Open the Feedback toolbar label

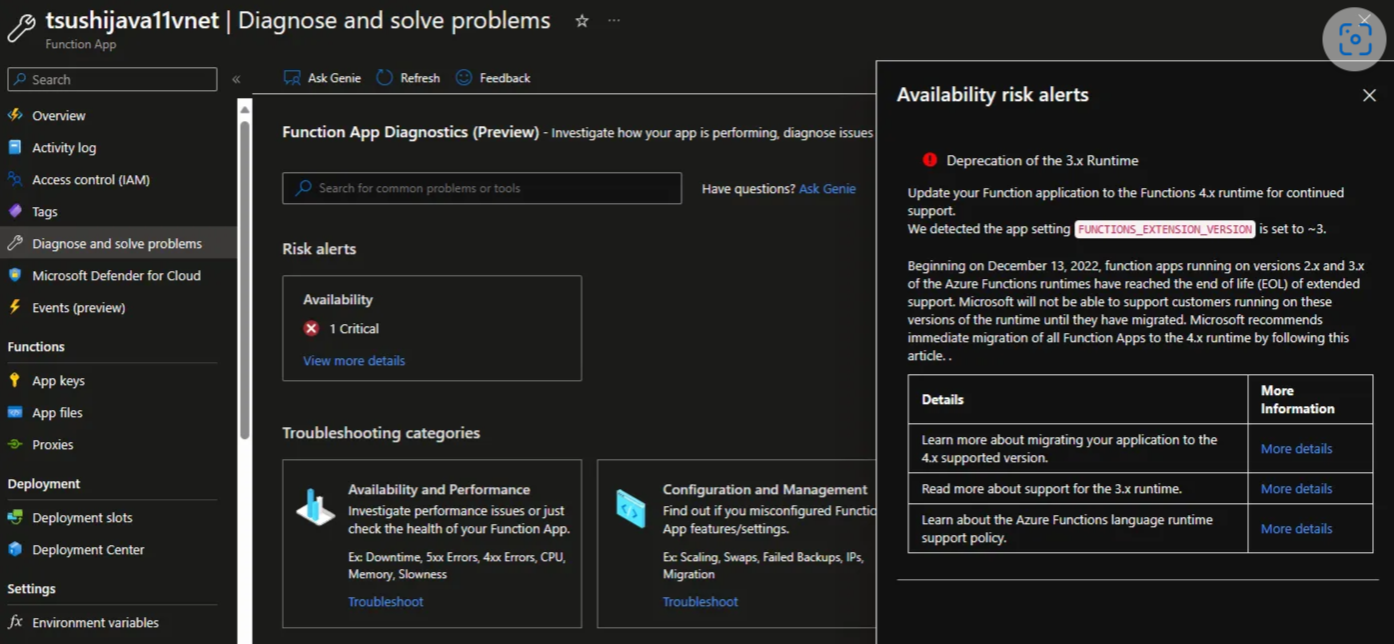tap(505, 78)
